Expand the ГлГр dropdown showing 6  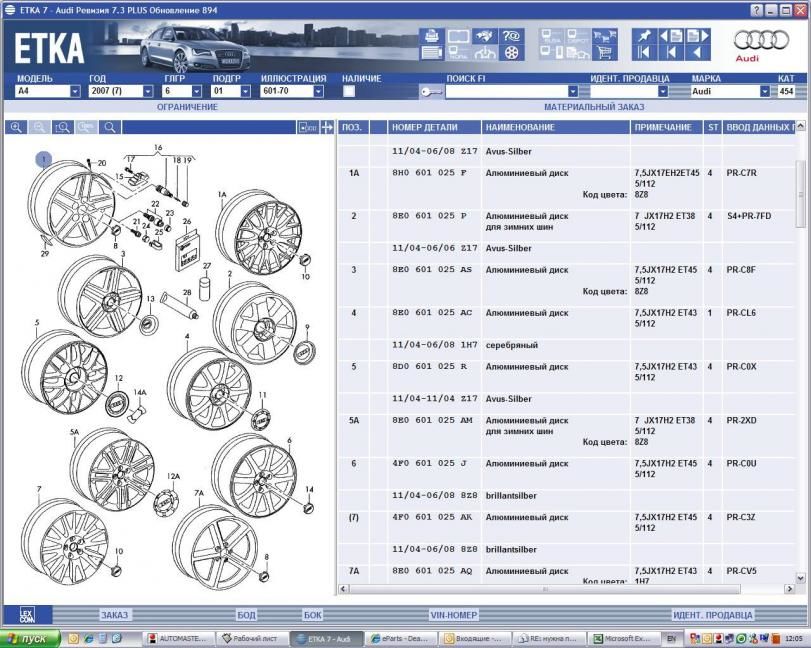pos(197,92)
